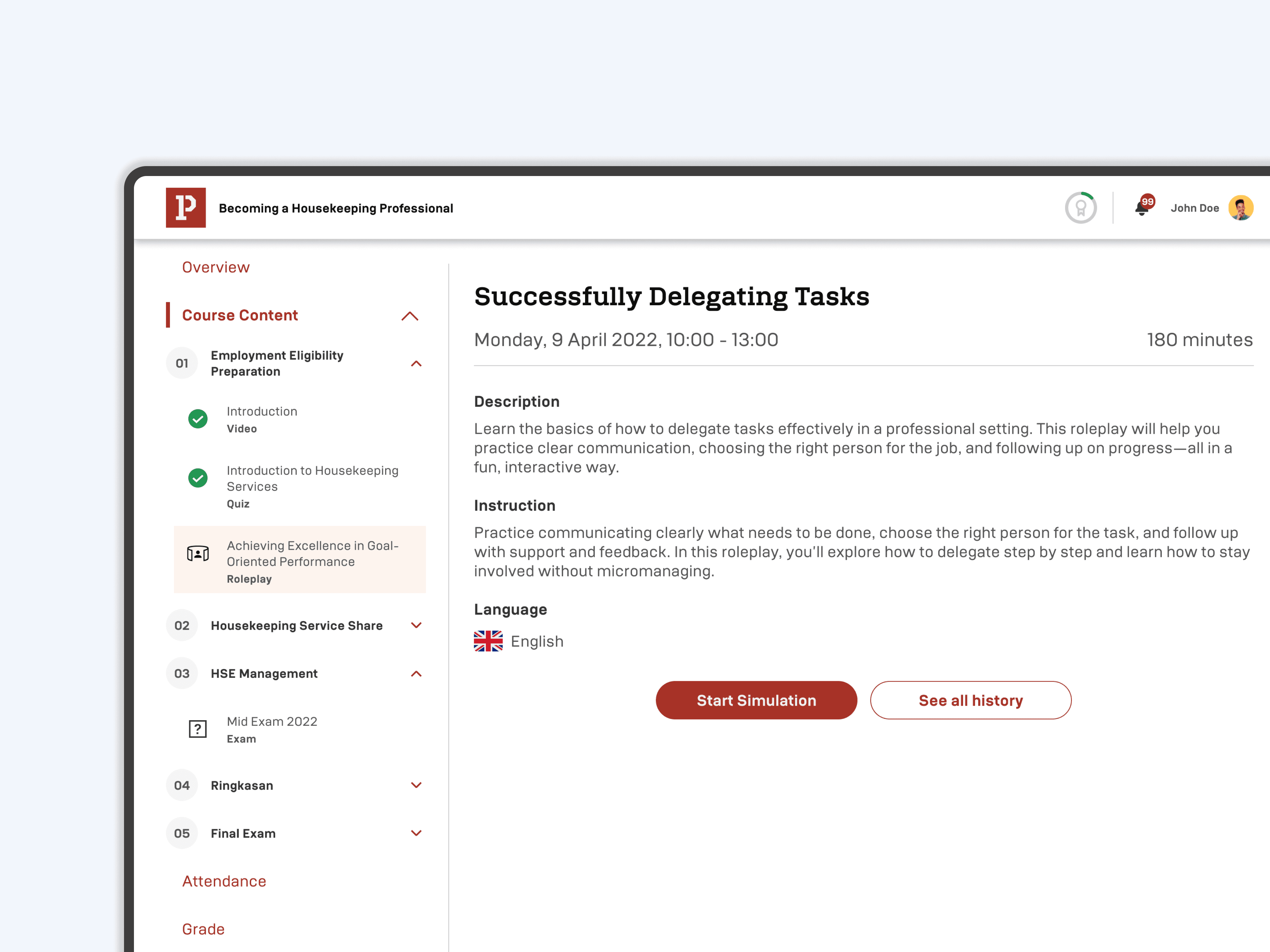Click the roleplay icon beside Achieving Excellence
This screenshot has width=1270, height=952.
pyautogui.click(x=198, y=554)
